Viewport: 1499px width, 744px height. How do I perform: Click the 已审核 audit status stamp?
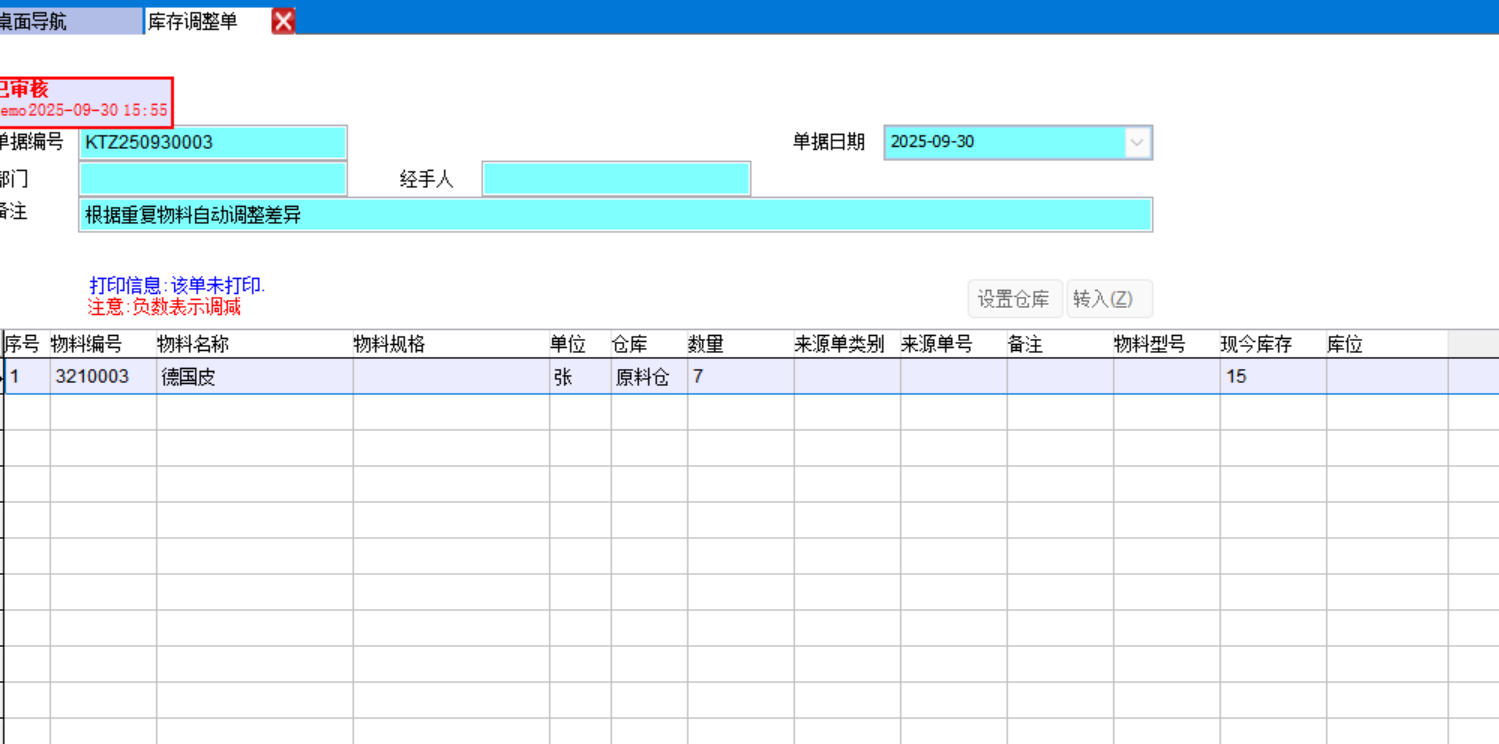[85, 101]
